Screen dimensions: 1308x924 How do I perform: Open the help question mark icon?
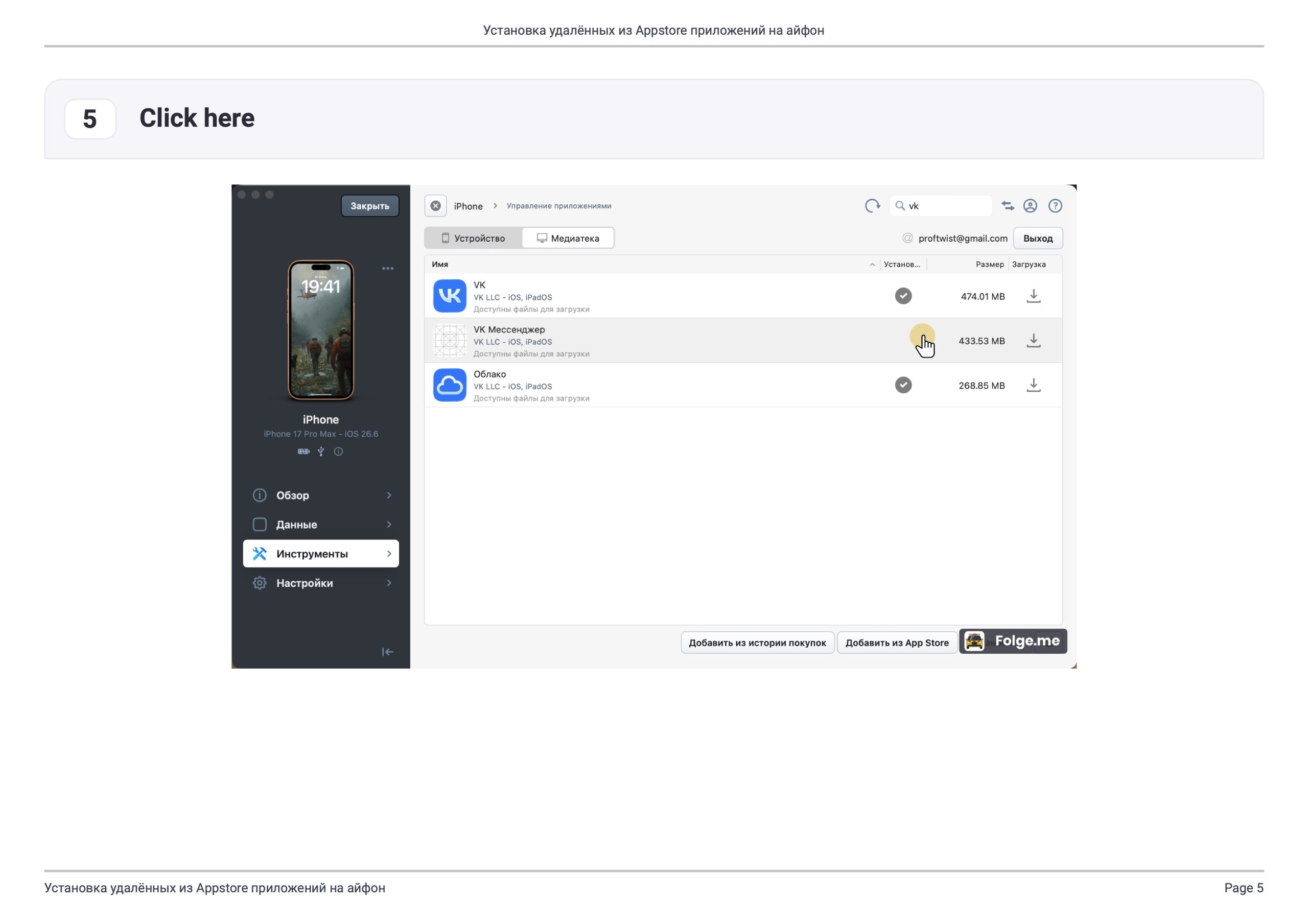1055,206
